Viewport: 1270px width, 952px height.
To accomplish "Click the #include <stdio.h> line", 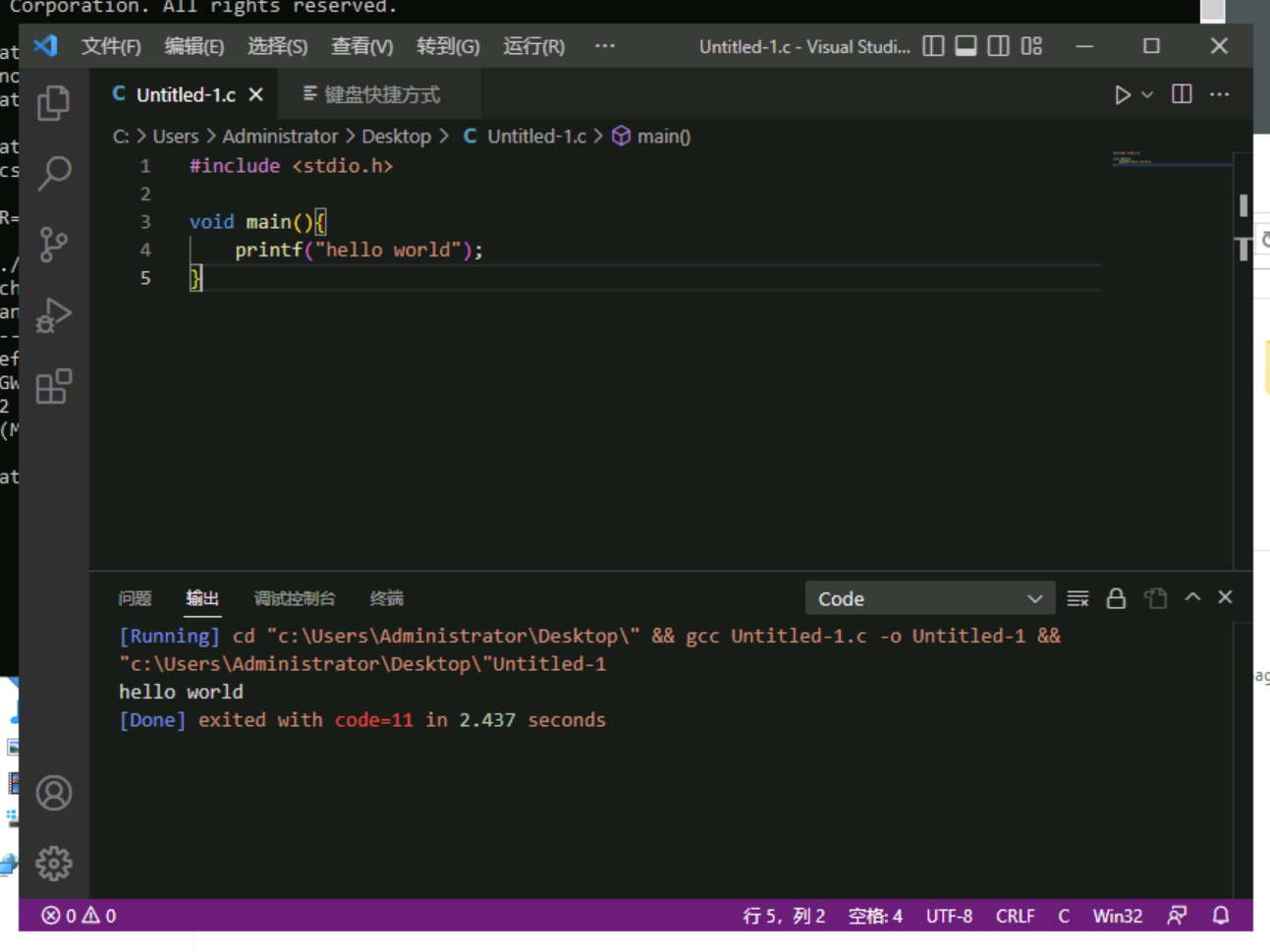I will (291, 165).
